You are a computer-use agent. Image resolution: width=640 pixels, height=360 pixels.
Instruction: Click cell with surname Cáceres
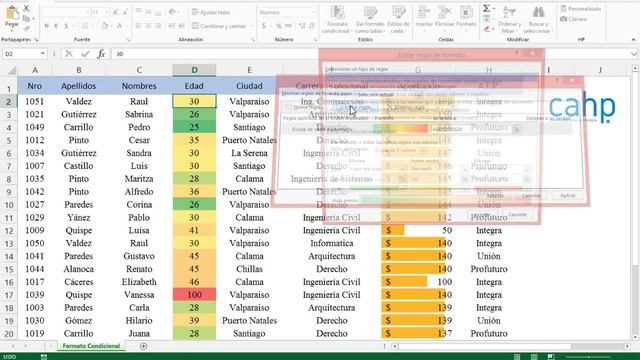[78, 282]
